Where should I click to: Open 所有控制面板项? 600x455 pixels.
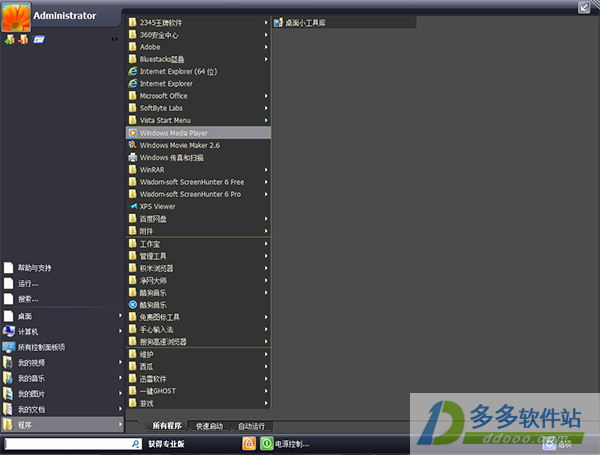(x=62, y=347)
